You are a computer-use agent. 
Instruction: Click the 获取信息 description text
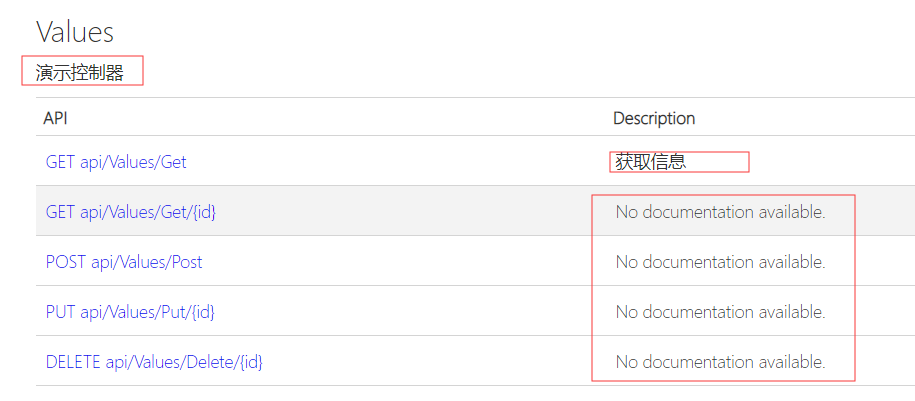[x=651, y=162]
